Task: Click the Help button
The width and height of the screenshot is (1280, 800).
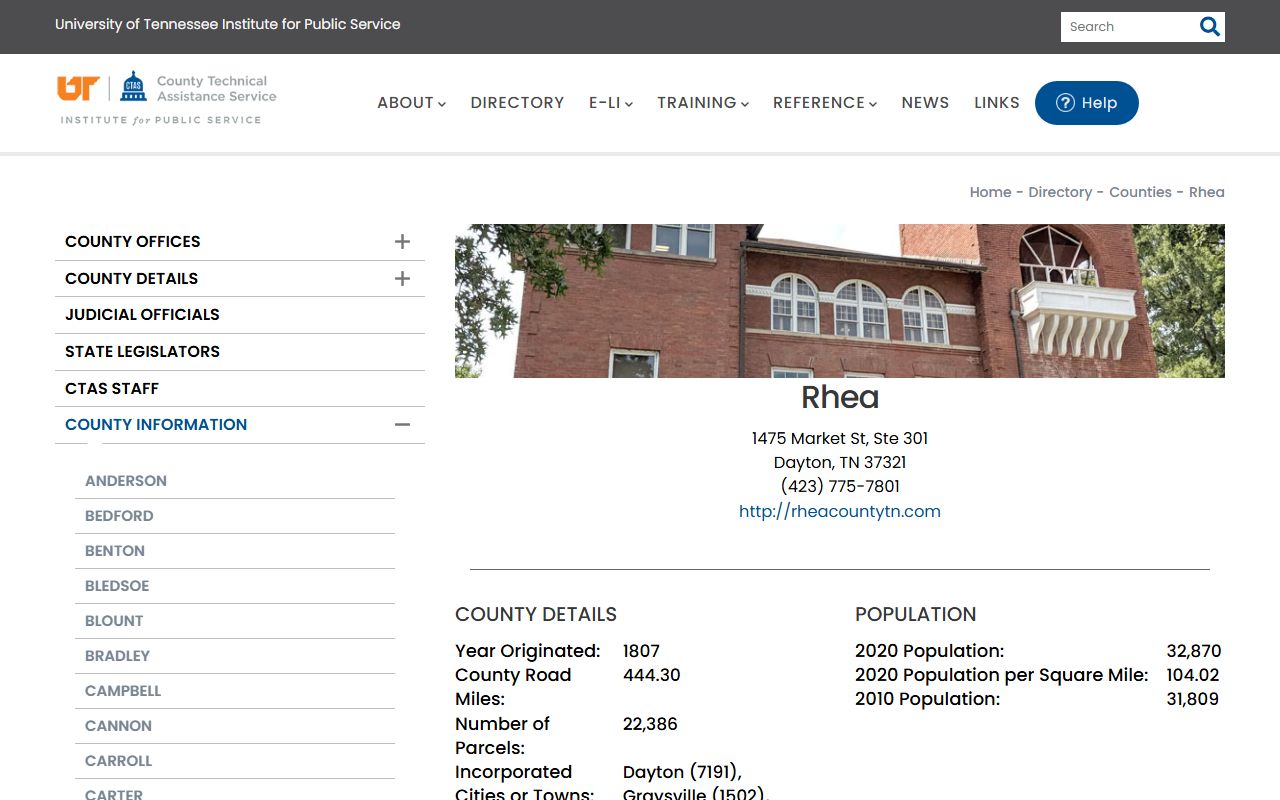Action: 1086,103
